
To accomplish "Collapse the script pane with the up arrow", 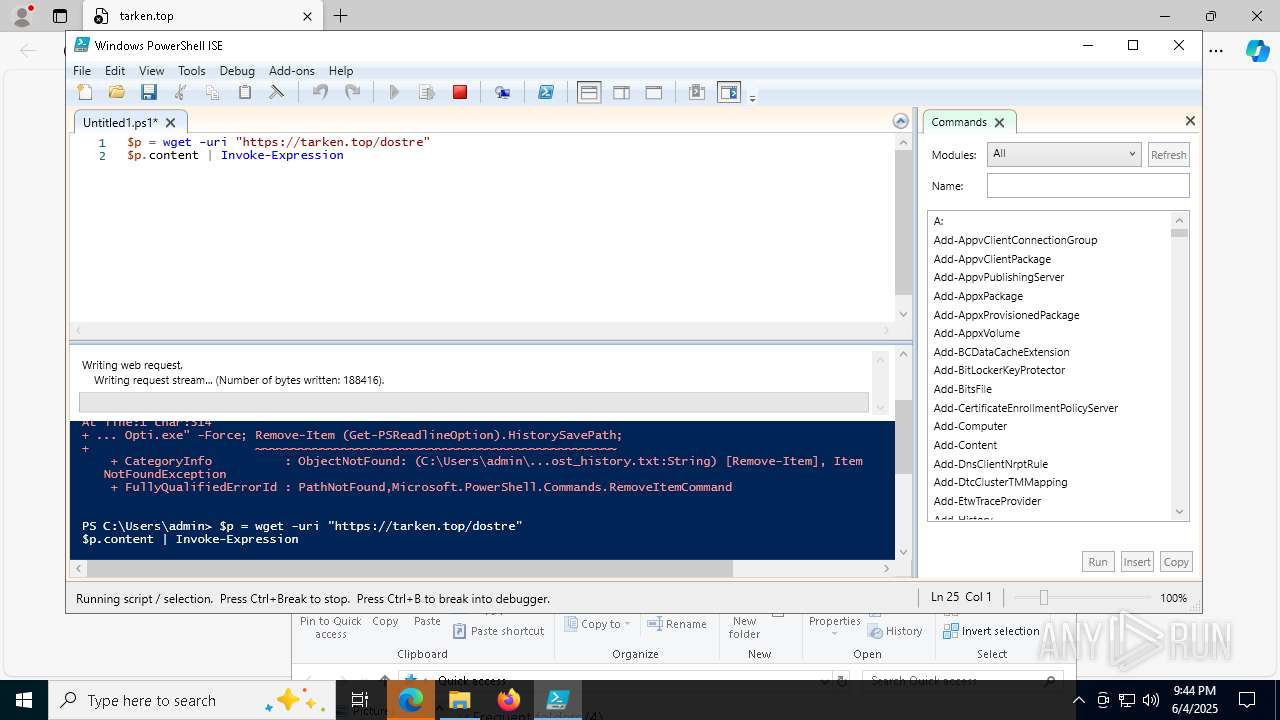I will coord(901,121).
